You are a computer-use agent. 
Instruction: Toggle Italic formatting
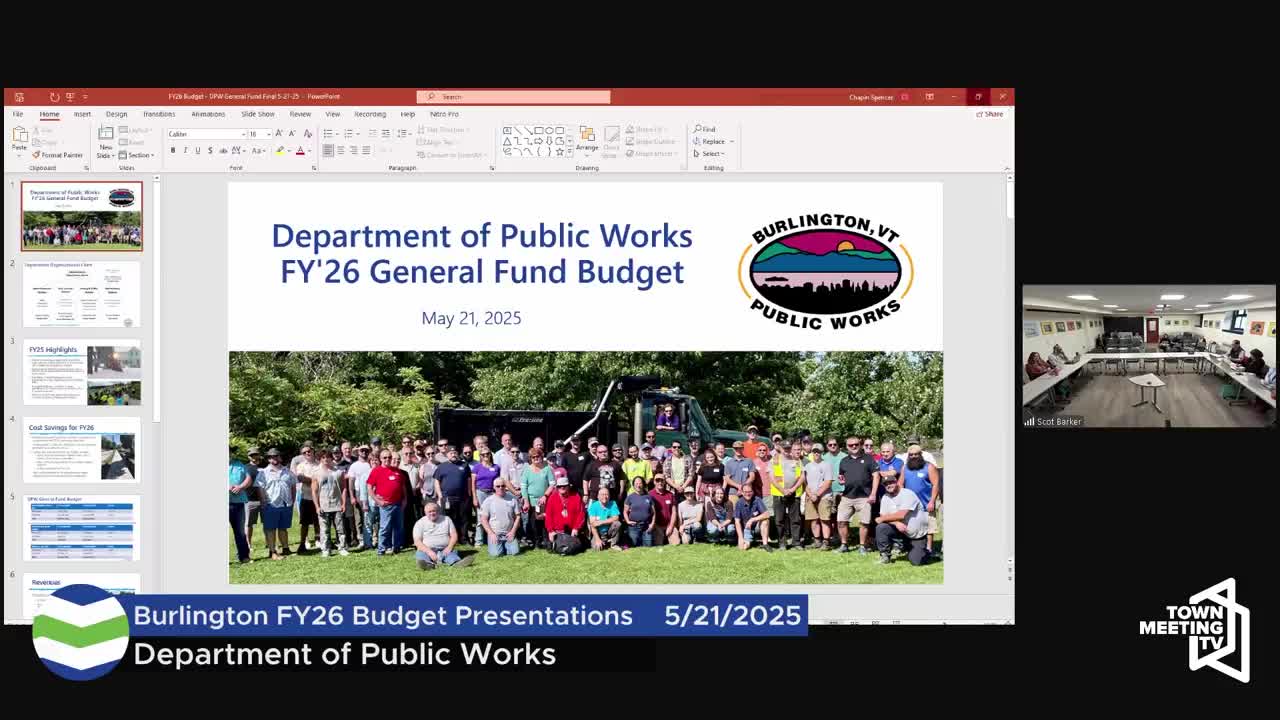[x=185, y=151]
